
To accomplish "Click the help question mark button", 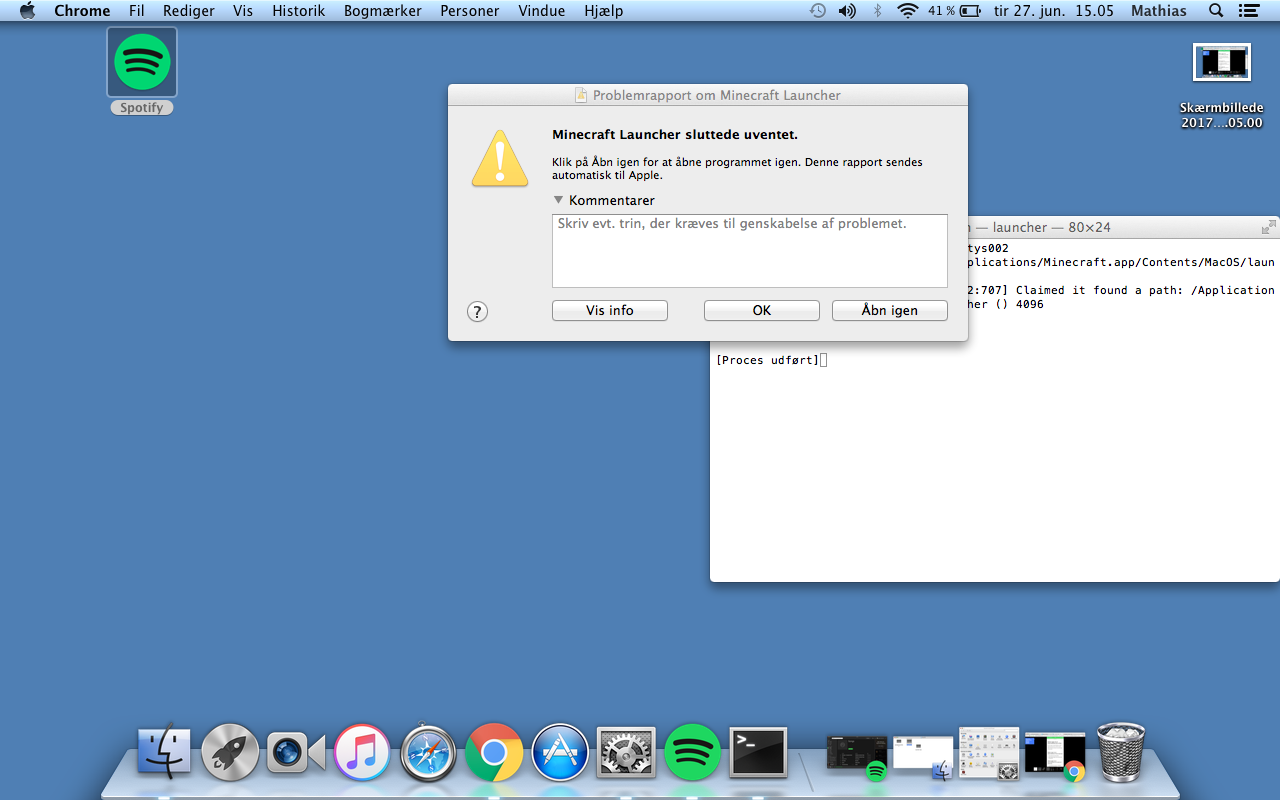I will click(478, 311).
